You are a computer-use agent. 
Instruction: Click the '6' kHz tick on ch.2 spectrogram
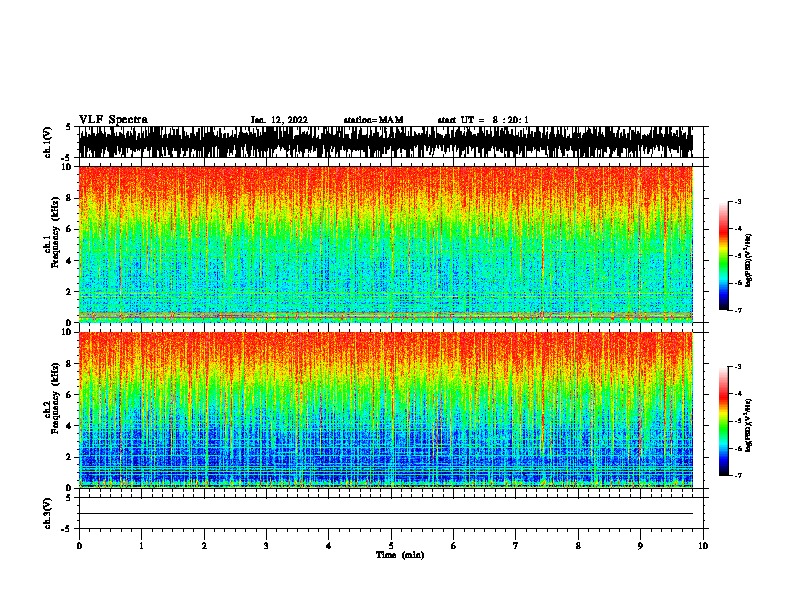tap(70, 395)
